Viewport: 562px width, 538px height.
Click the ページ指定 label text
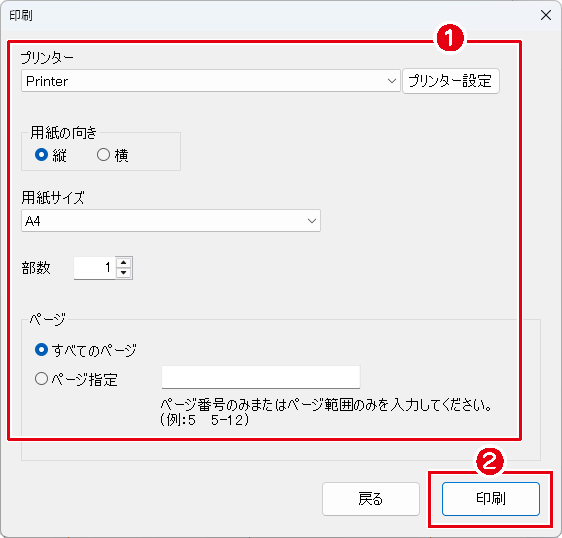pos(85,380)
